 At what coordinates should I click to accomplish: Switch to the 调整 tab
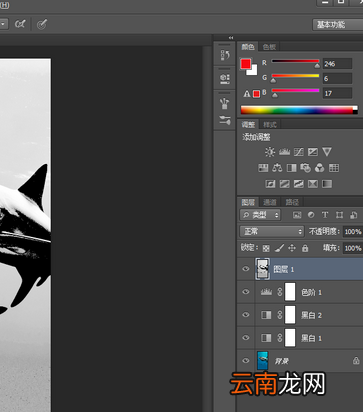tap(248, 125)
